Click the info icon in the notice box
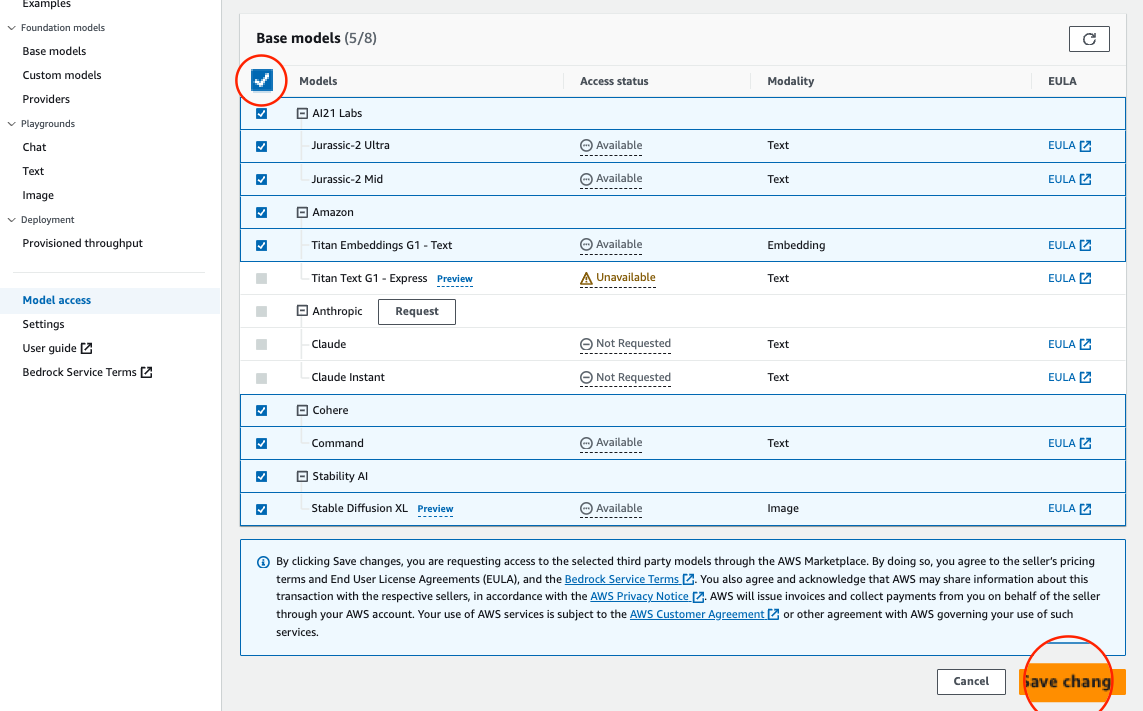 pos(263,562)
